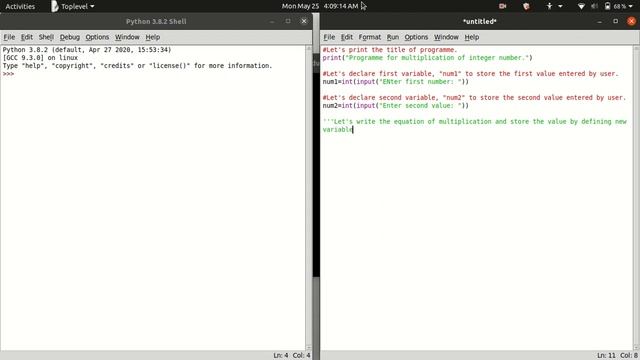Click the >>> prompt in the Shell
Screen dimensions: 640x360
tap(8, 74)
